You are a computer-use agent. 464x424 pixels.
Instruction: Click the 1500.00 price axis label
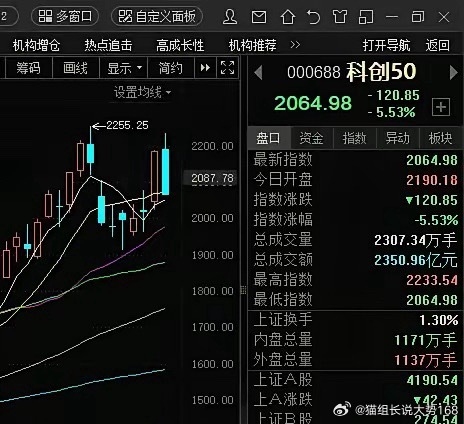coord(212,400)
